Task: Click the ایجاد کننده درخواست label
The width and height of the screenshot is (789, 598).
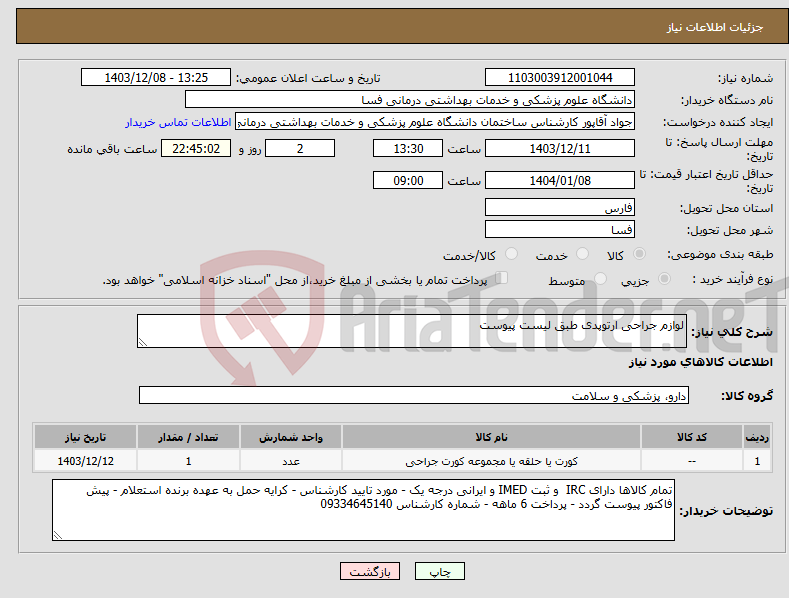Action: [x=718, y=123]
